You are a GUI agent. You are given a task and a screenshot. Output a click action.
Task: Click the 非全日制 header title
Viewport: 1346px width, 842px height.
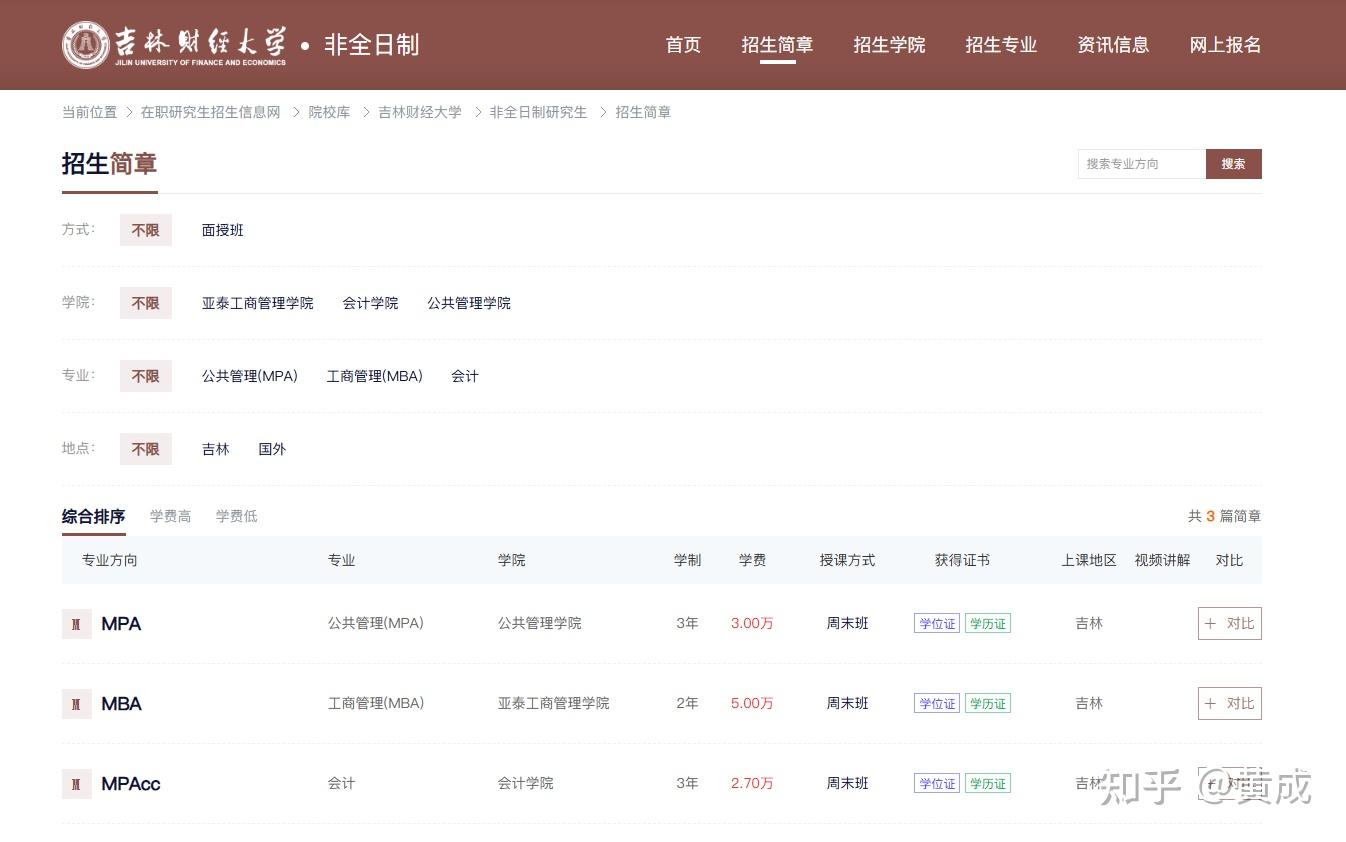371,45
